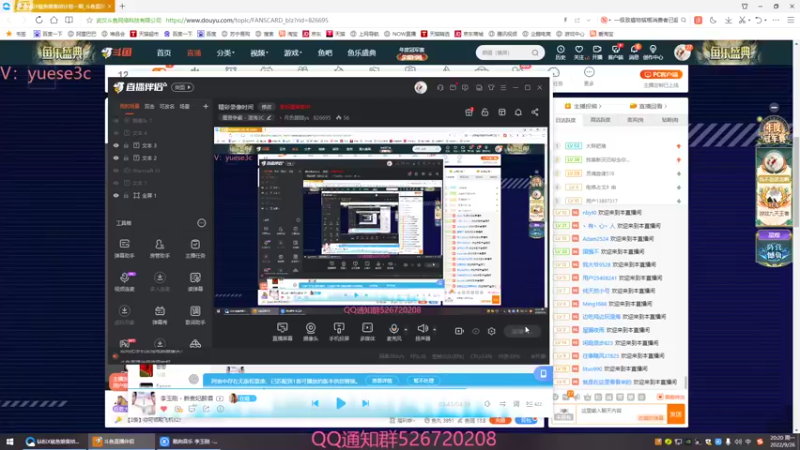Click 鱼乐盛典 in Douyu navigation
The height and width of the screenshot is (450, 800).
(x=361, y=53)
